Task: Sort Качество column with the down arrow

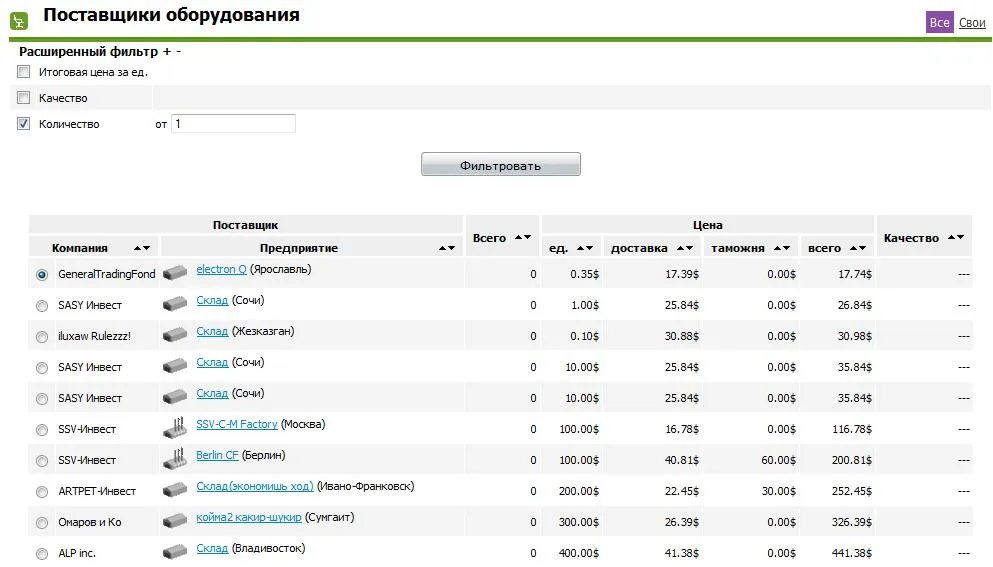Action: [x=960, y=238]
